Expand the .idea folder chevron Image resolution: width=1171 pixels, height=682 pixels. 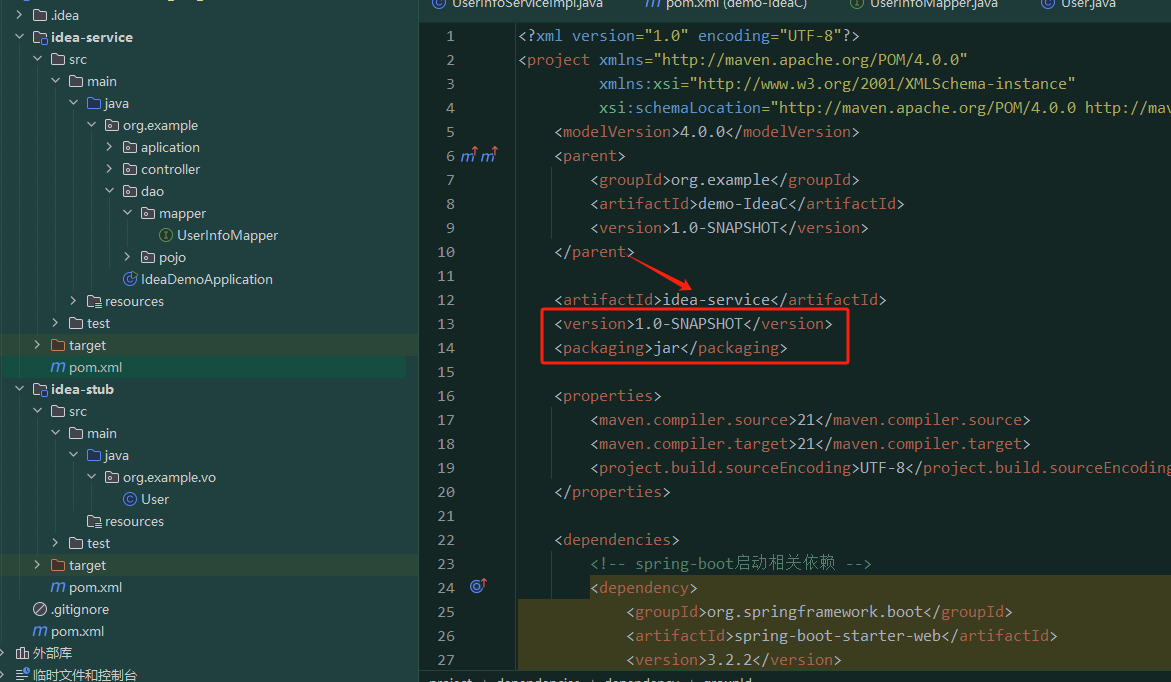[x=19, y=15]
